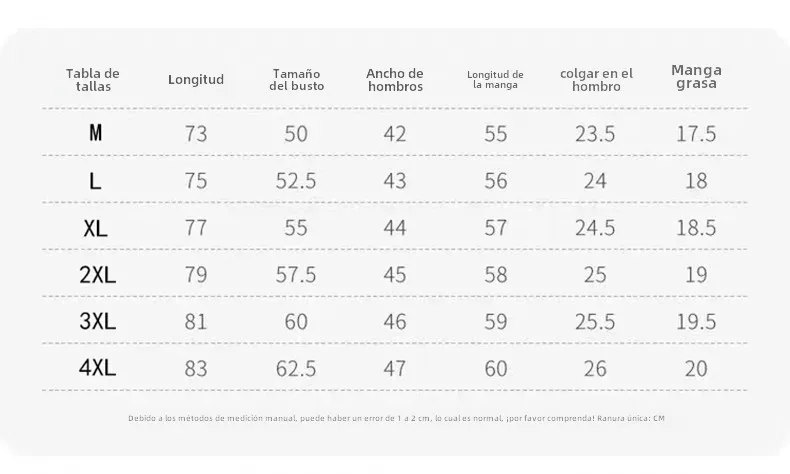This screenshot has width=790, height=474.
Task: Select the M size row label
Action: tap(96, 133)
